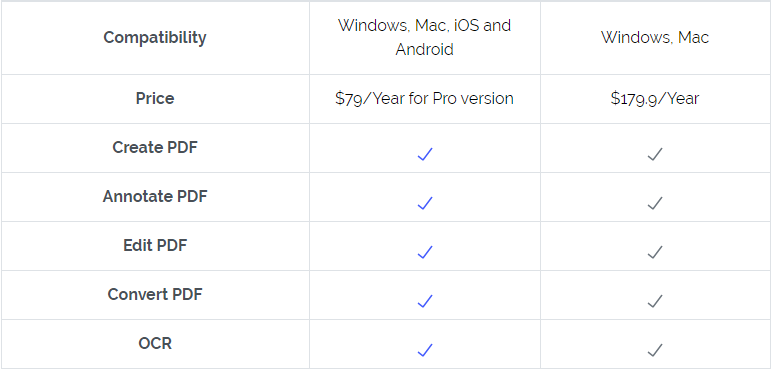Click the Price row label

coord(155,98)
